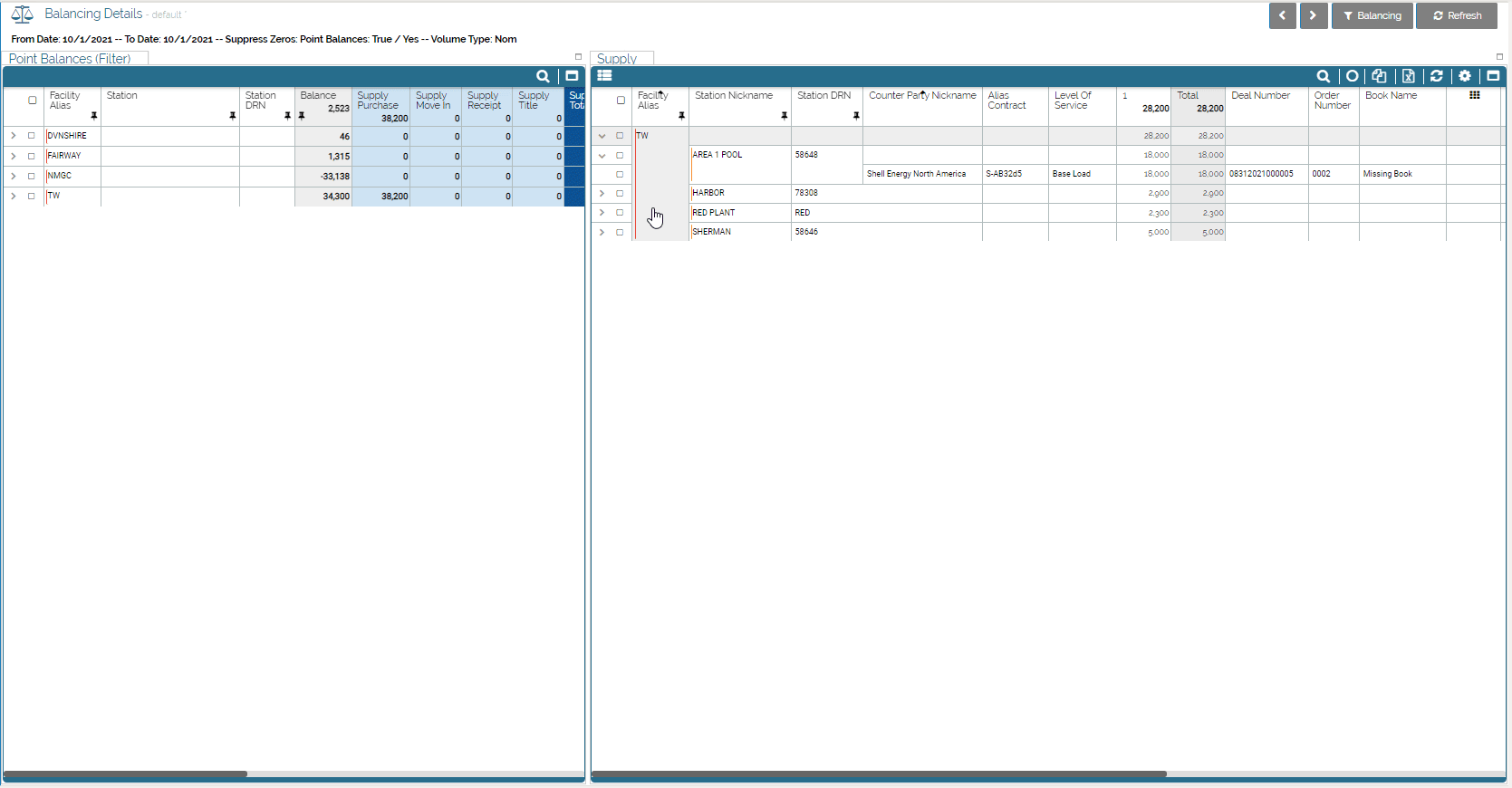The width and height of the screenshot is (1512, 788).
Task: Open search in Point Balances grid
Action: click(x=543, y=76)
